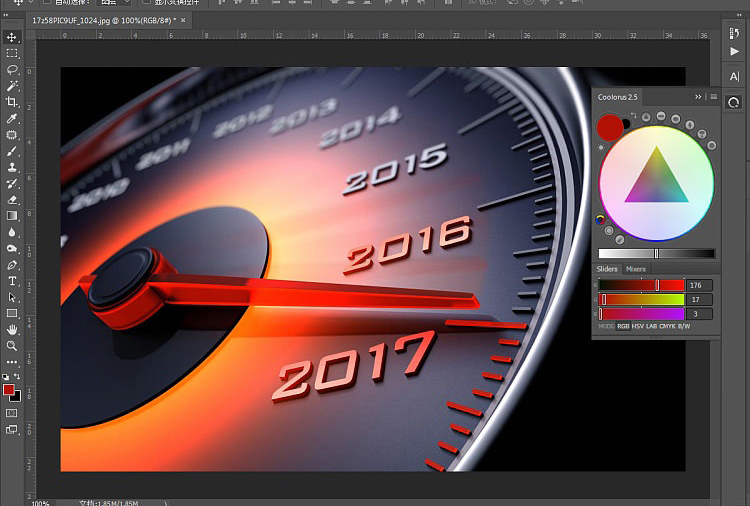Select the Coolorus 2.5 panel tab
The height and width of the screenshot is (506, 750).
(618, 97)
